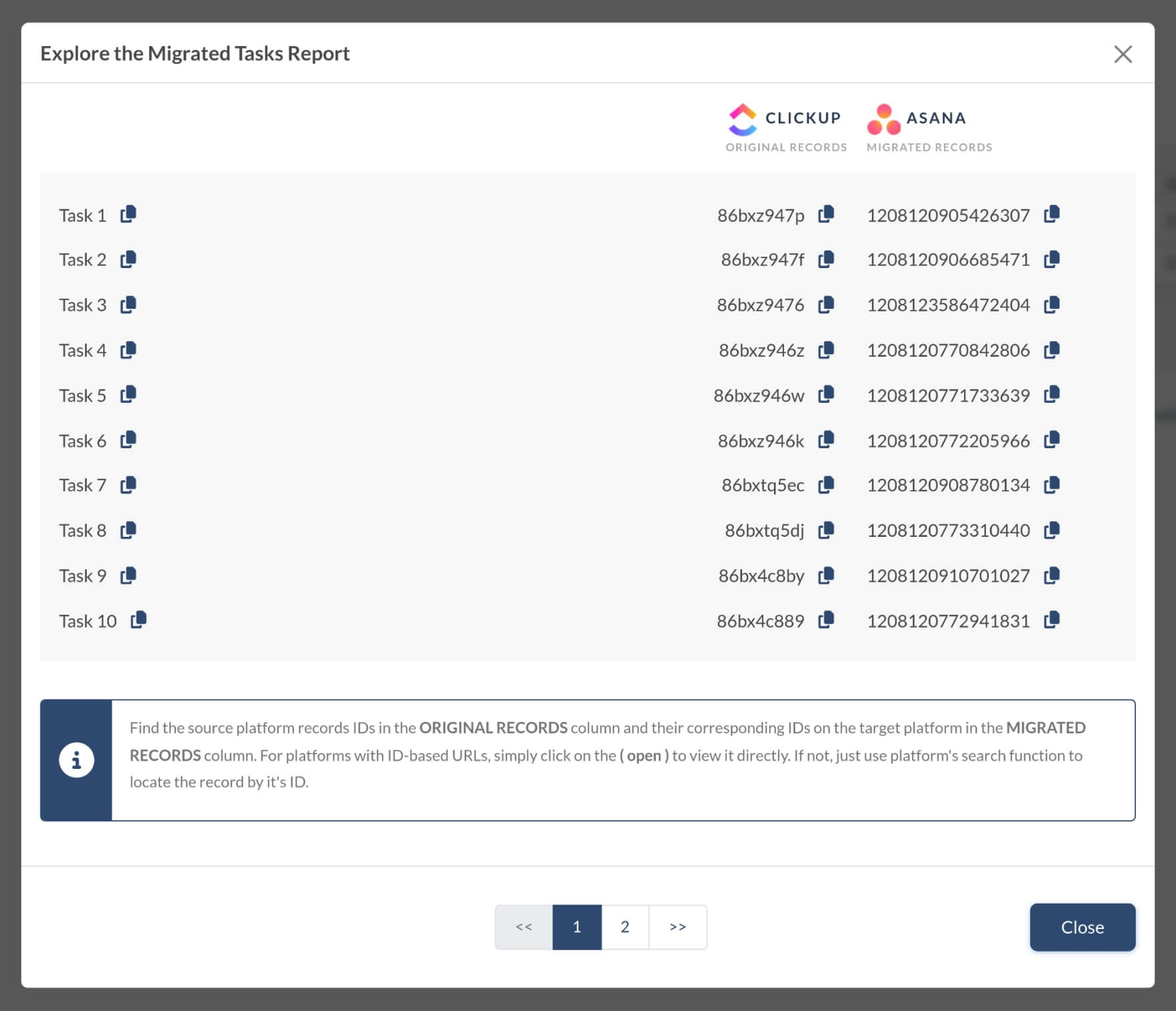Copy Asana ID 1208120905426307

[1052, 214]
